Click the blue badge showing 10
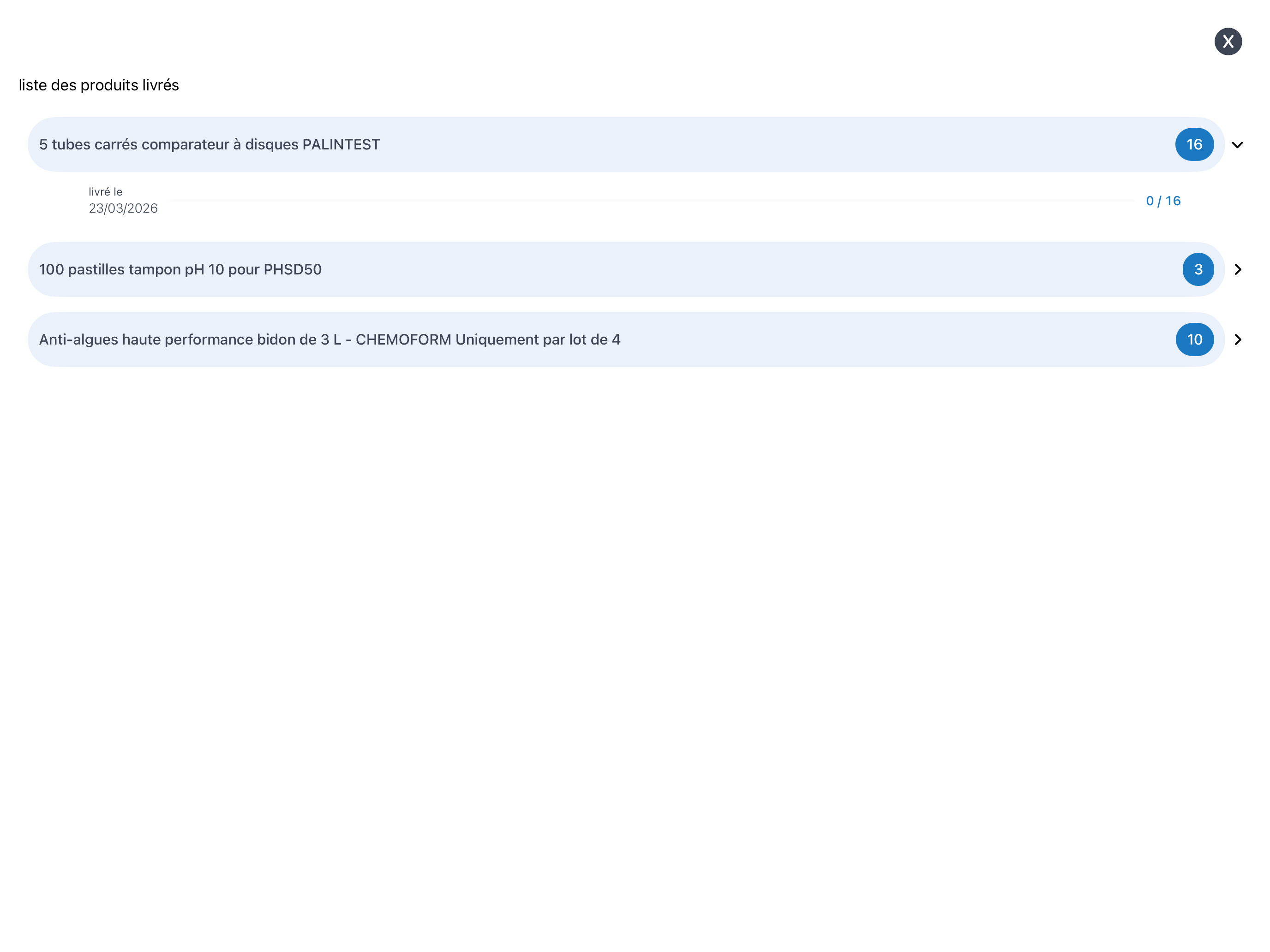This screenshot has width=1270, height=952. click(x=1194, y=340)
